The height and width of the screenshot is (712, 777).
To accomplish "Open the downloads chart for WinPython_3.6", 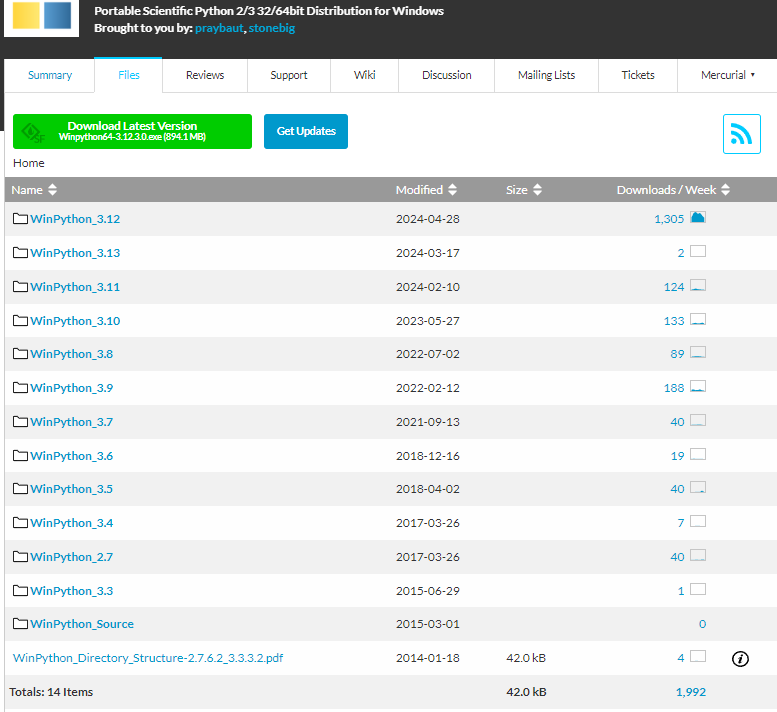I will tap(698, 454).
